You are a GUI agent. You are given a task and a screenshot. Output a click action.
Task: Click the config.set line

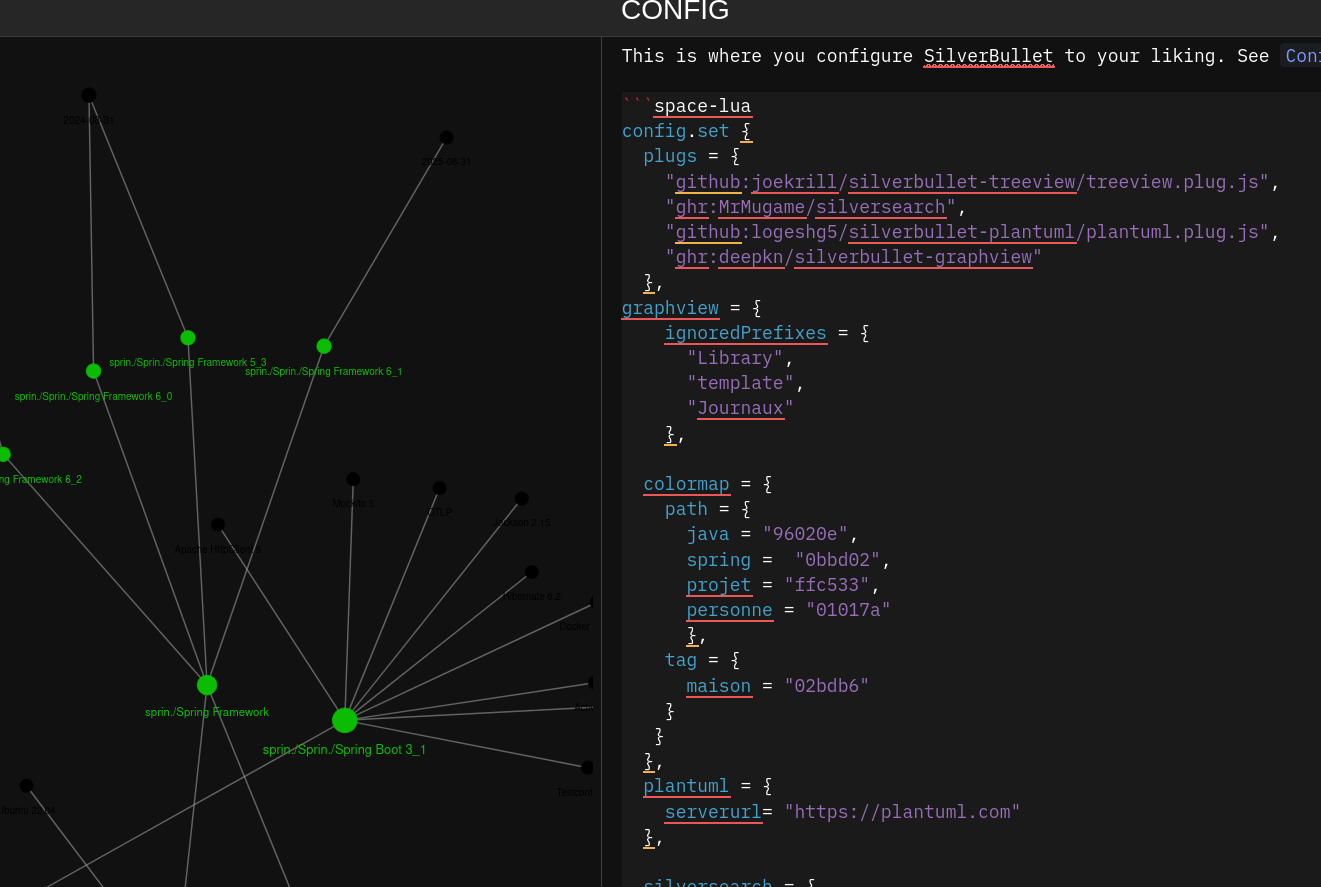(x=686, y=131)
